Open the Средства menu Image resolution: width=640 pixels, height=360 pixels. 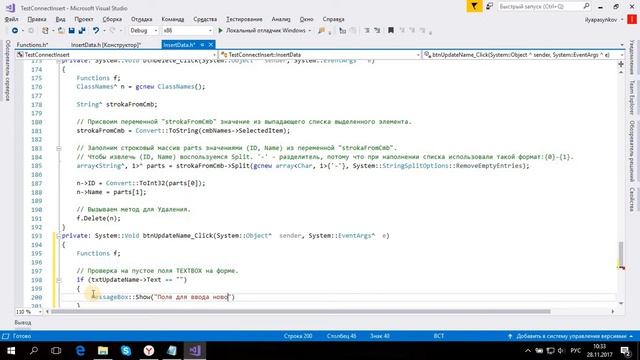pyautogui.click(x=205, y=19)
